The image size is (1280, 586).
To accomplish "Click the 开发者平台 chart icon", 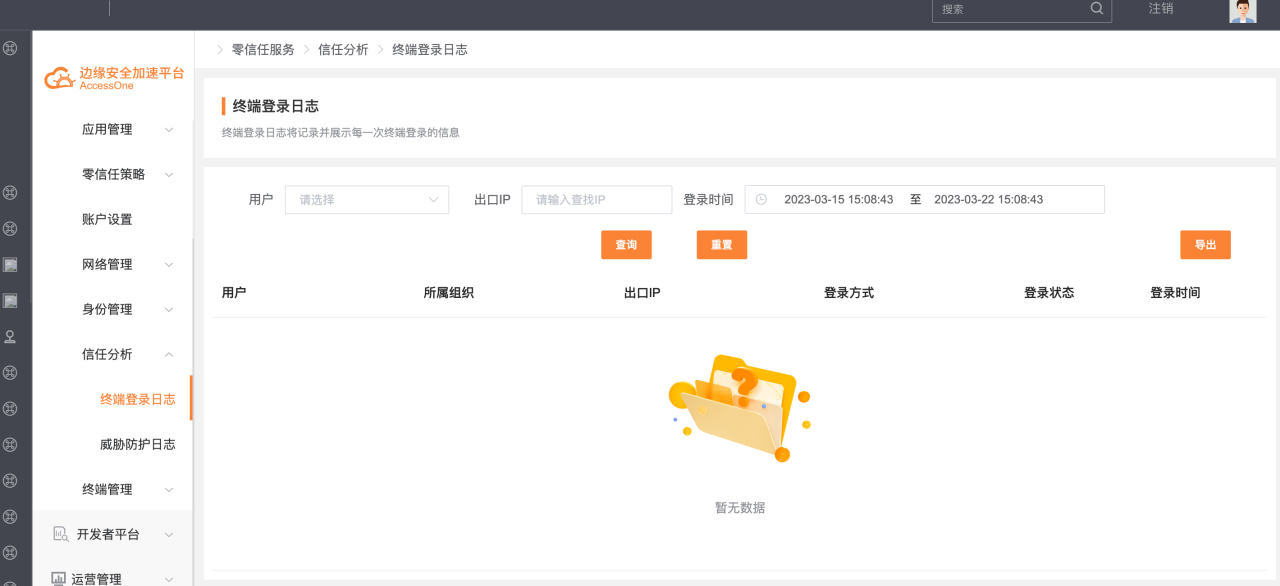I will click(60, 534).
